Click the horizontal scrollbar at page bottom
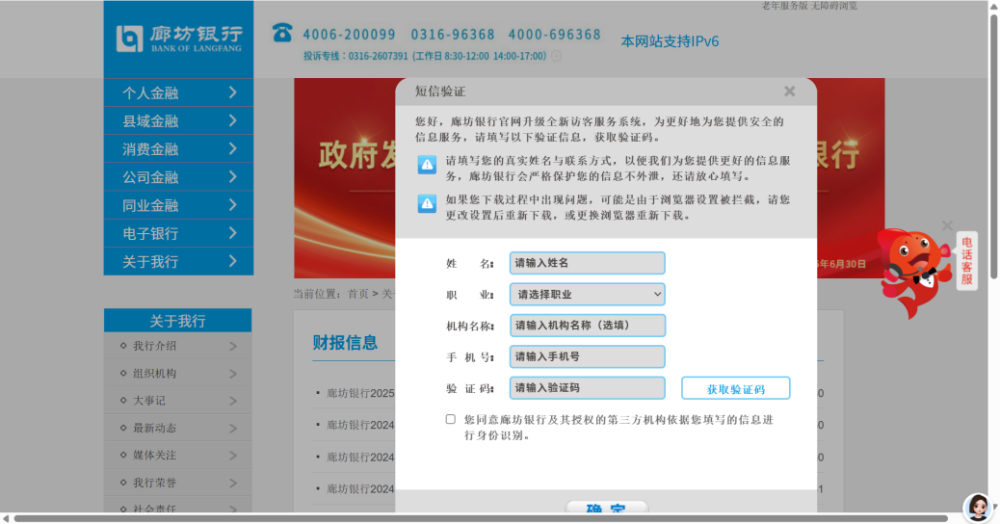 [x=482, y=518]
